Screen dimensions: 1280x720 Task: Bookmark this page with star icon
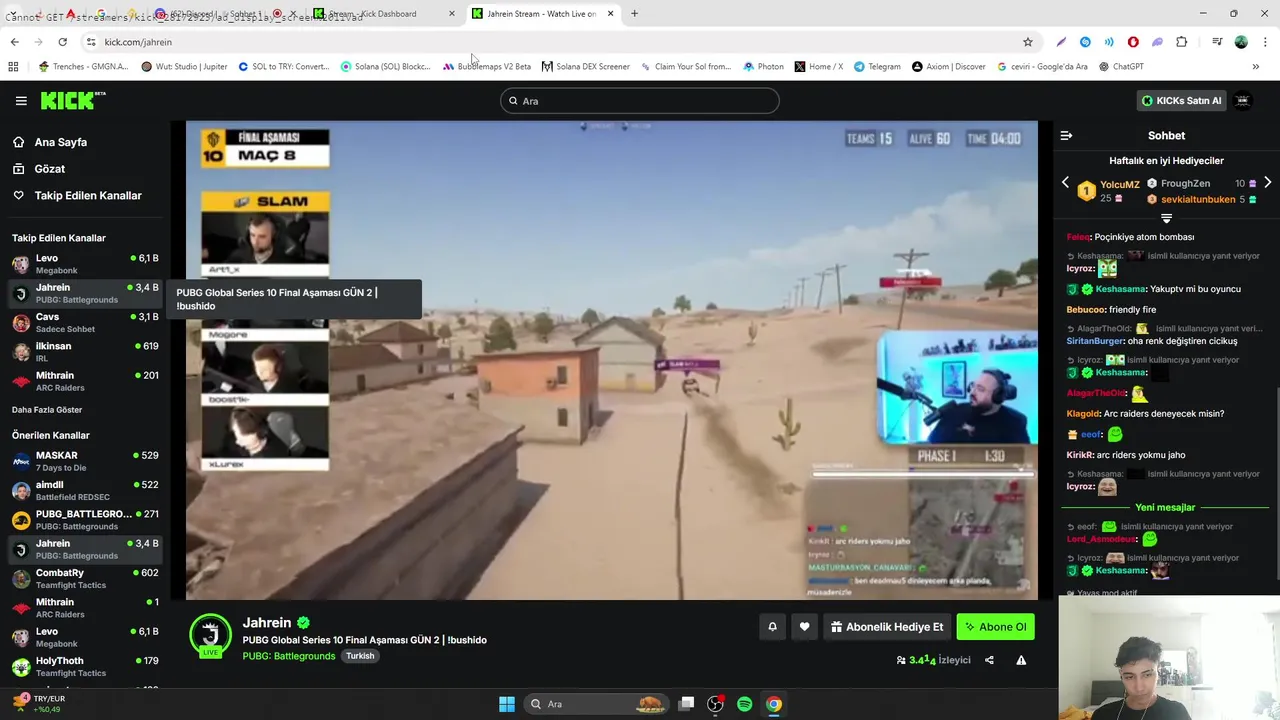1027,42
